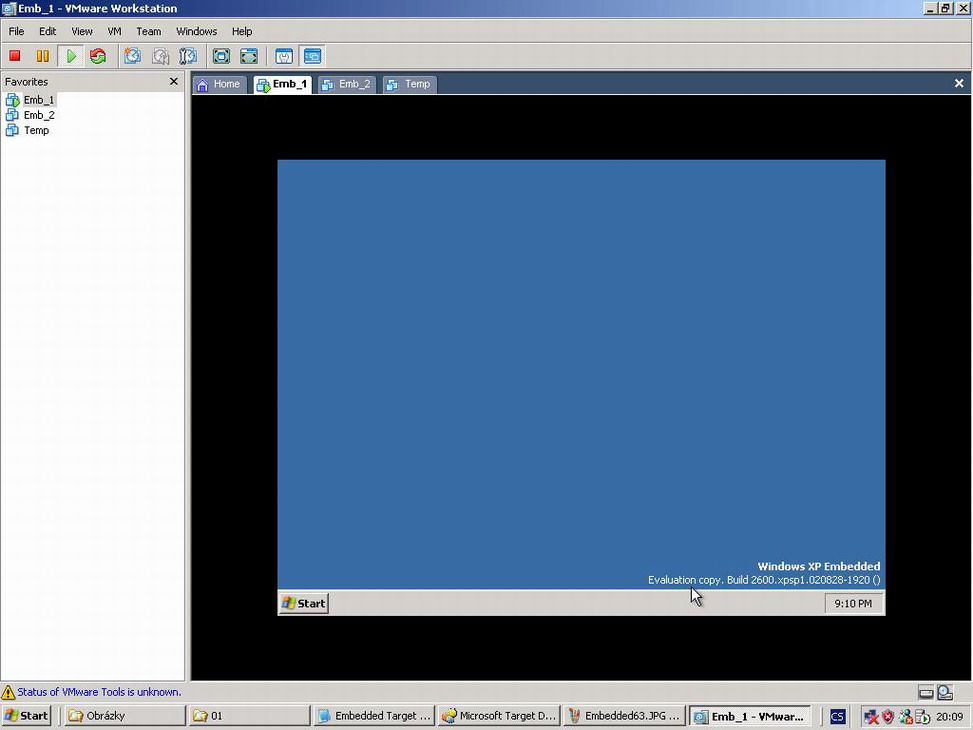Switch to Embedded63.JPG taskbar button

pyautogui.click(x=625, y=716)
